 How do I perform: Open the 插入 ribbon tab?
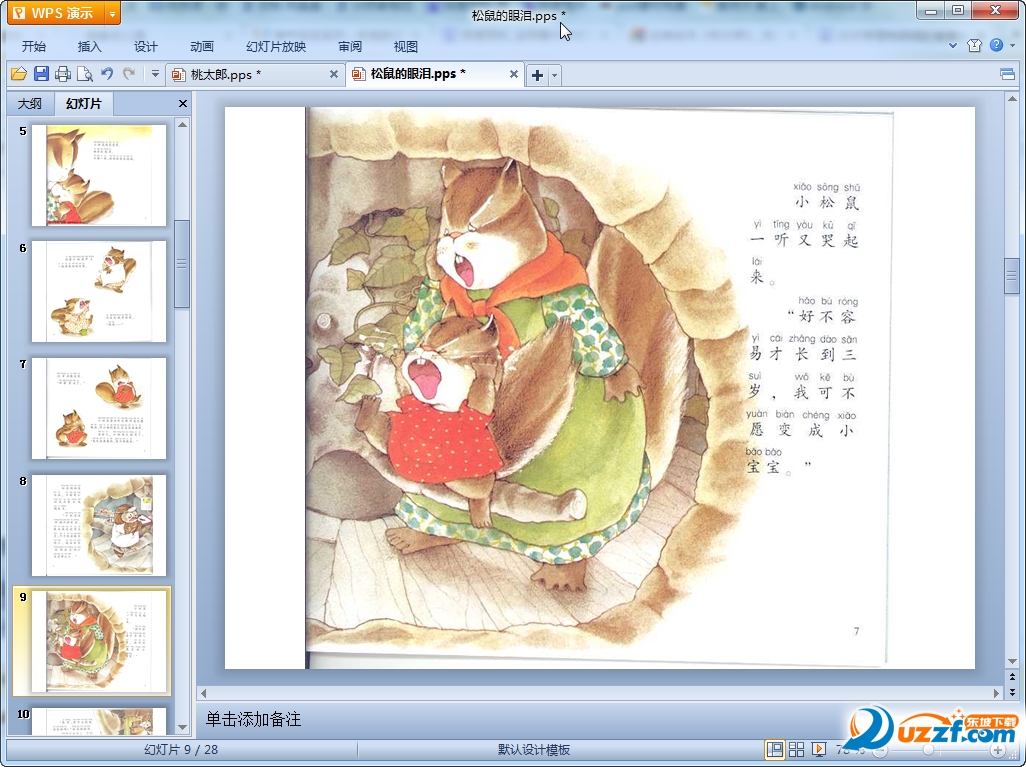pyautogui.click(x=90, y=46)
